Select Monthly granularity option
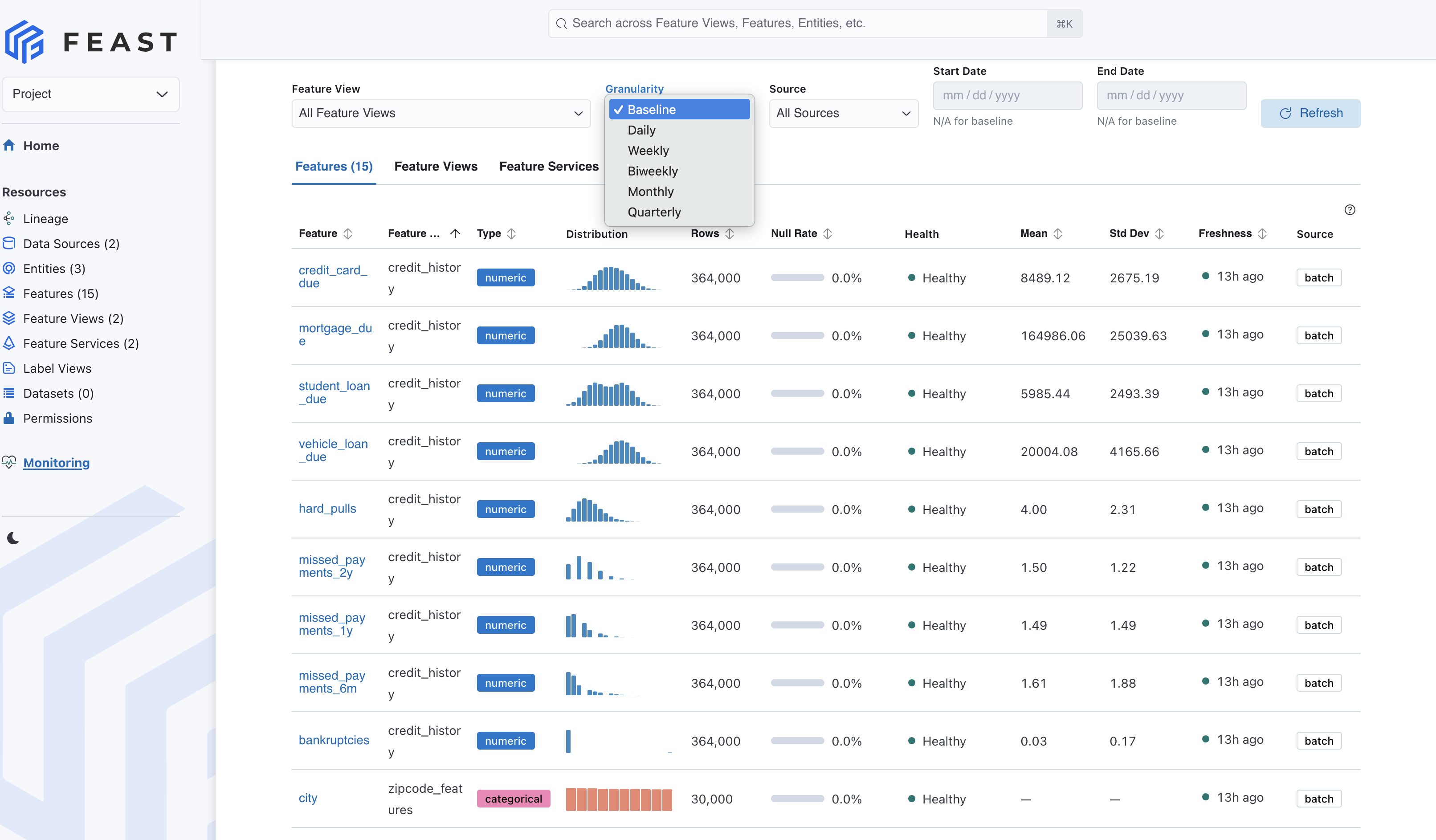This screenshot has width=1436, height=840. tap(679, 192)
